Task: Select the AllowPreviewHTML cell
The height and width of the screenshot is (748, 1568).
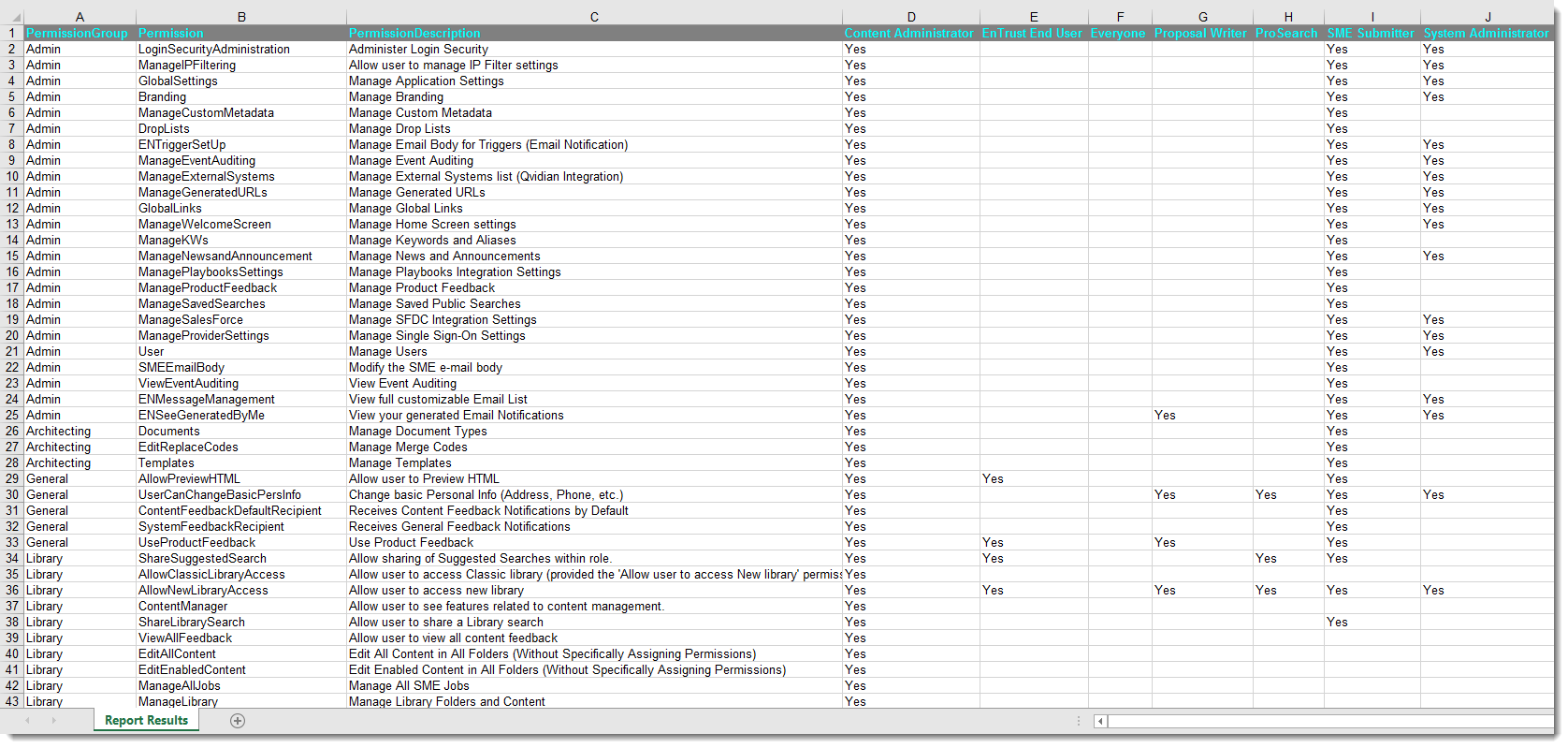Action: click(241, 478)
